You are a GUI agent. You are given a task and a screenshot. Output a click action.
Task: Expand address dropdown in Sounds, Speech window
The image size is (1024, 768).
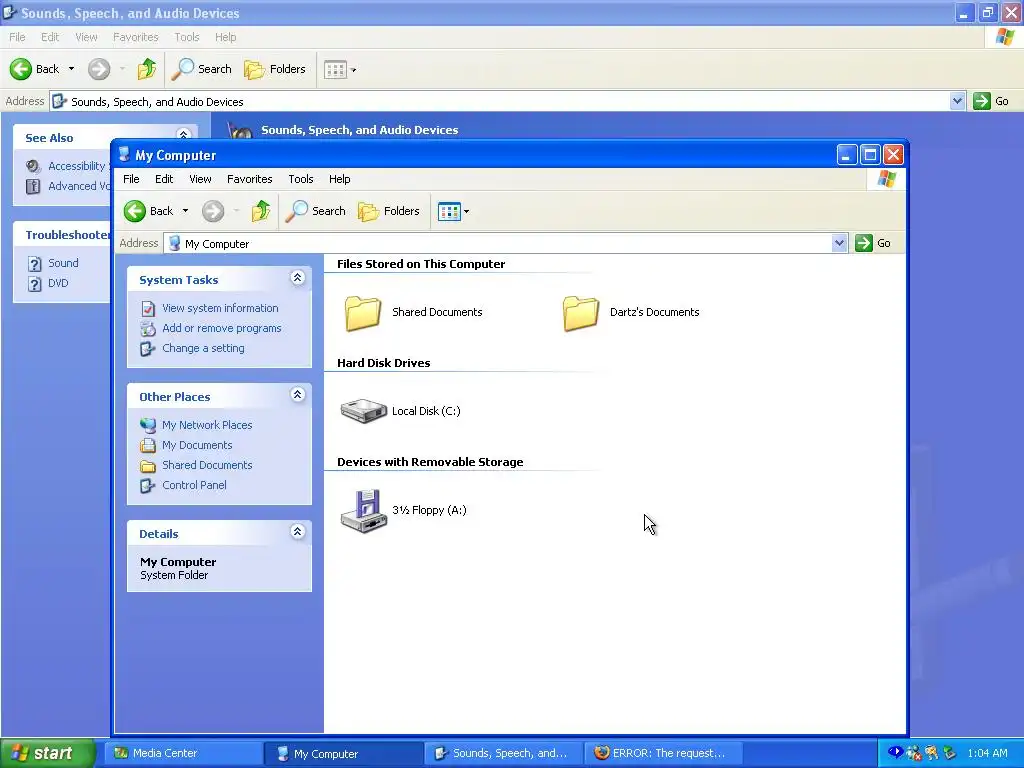click(x=957, y=101)
